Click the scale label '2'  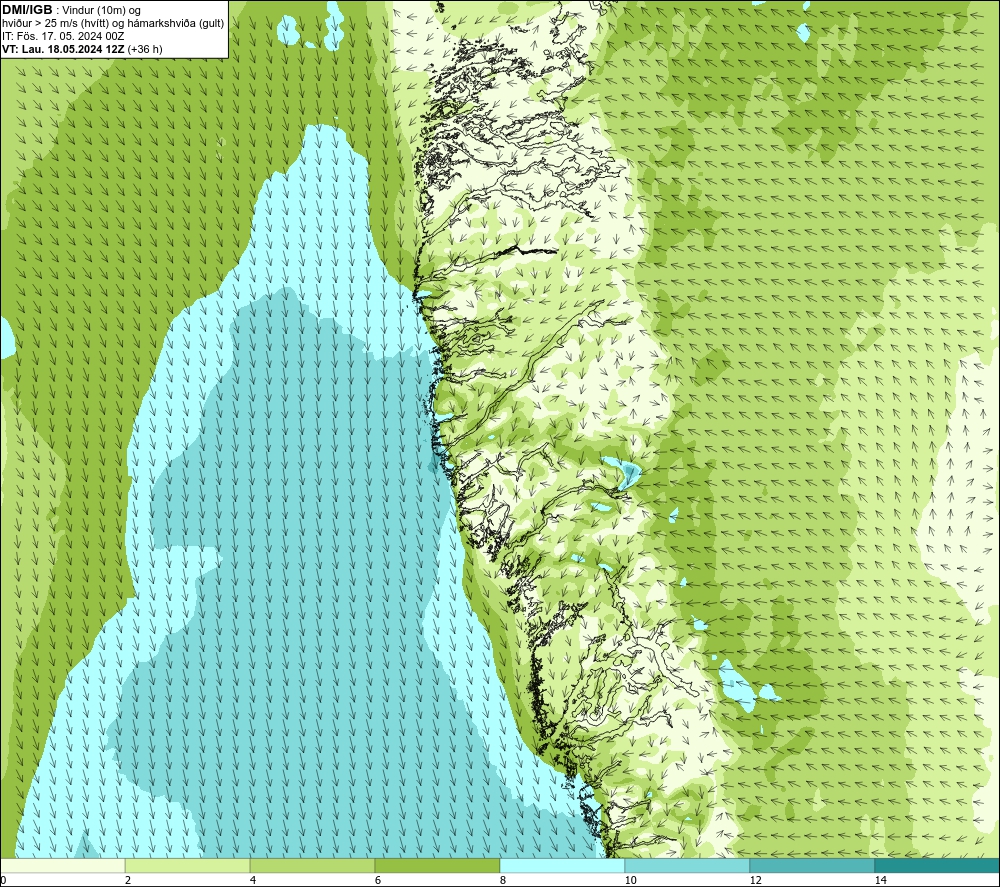click(128, 880)
